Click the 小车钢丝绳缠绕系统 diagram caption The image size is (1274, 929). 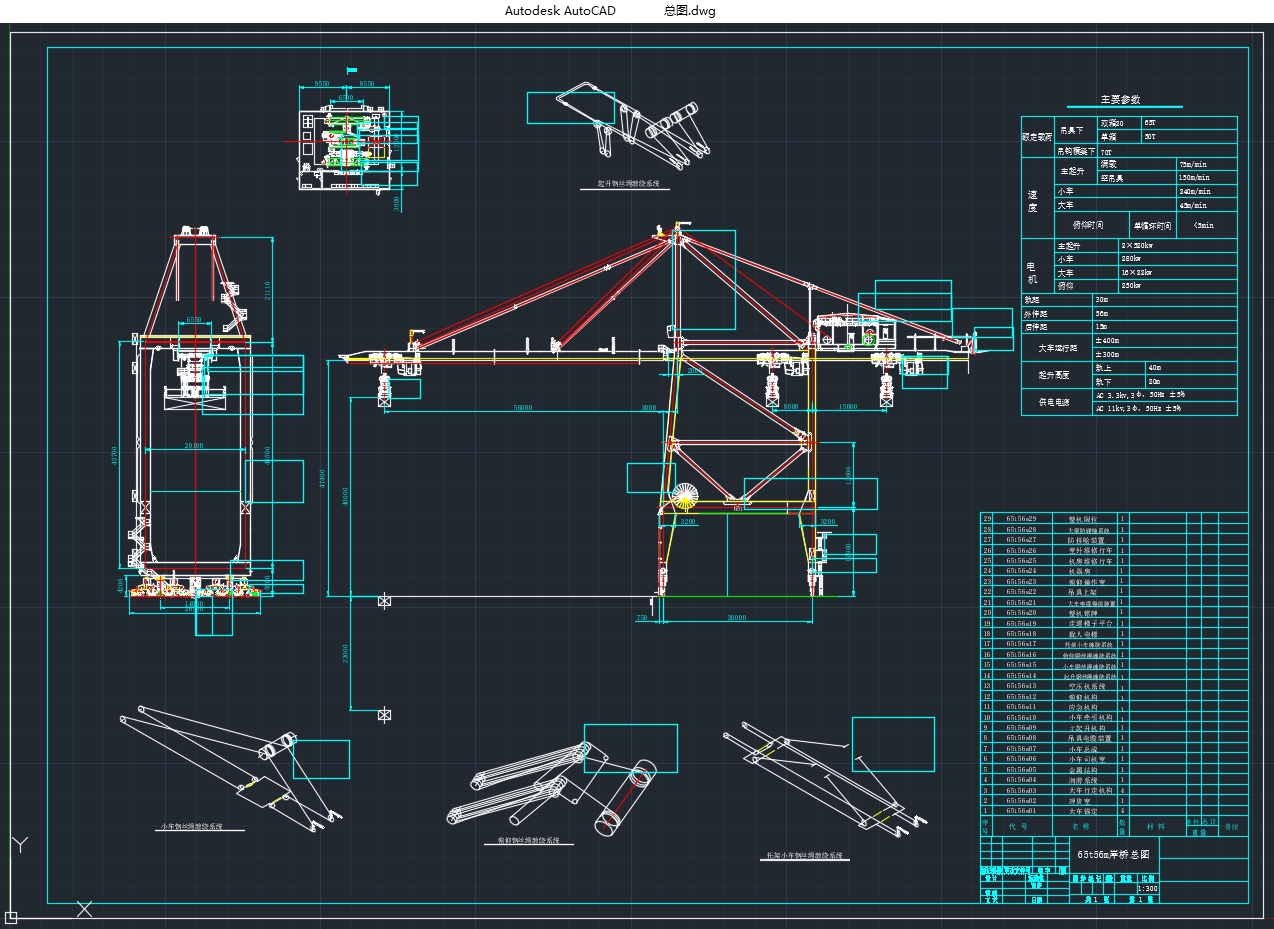191,828
